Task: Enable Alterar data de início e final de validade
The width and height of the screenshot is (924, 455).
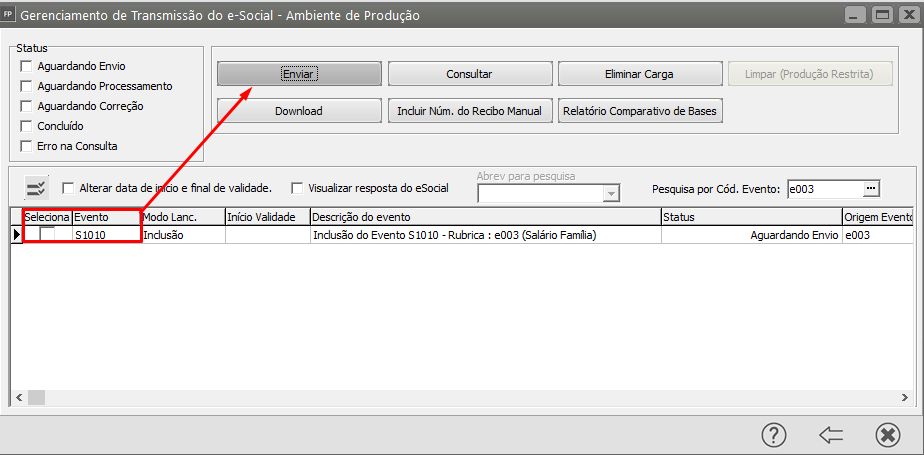Action: click(68, 189)
